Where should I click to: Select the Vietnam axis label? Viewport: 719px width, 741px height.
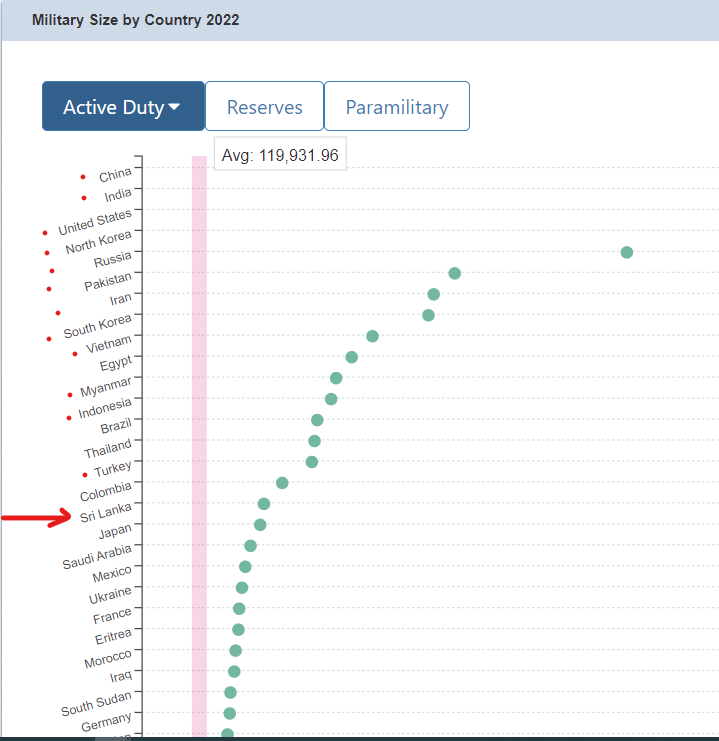tap(108, 344)
